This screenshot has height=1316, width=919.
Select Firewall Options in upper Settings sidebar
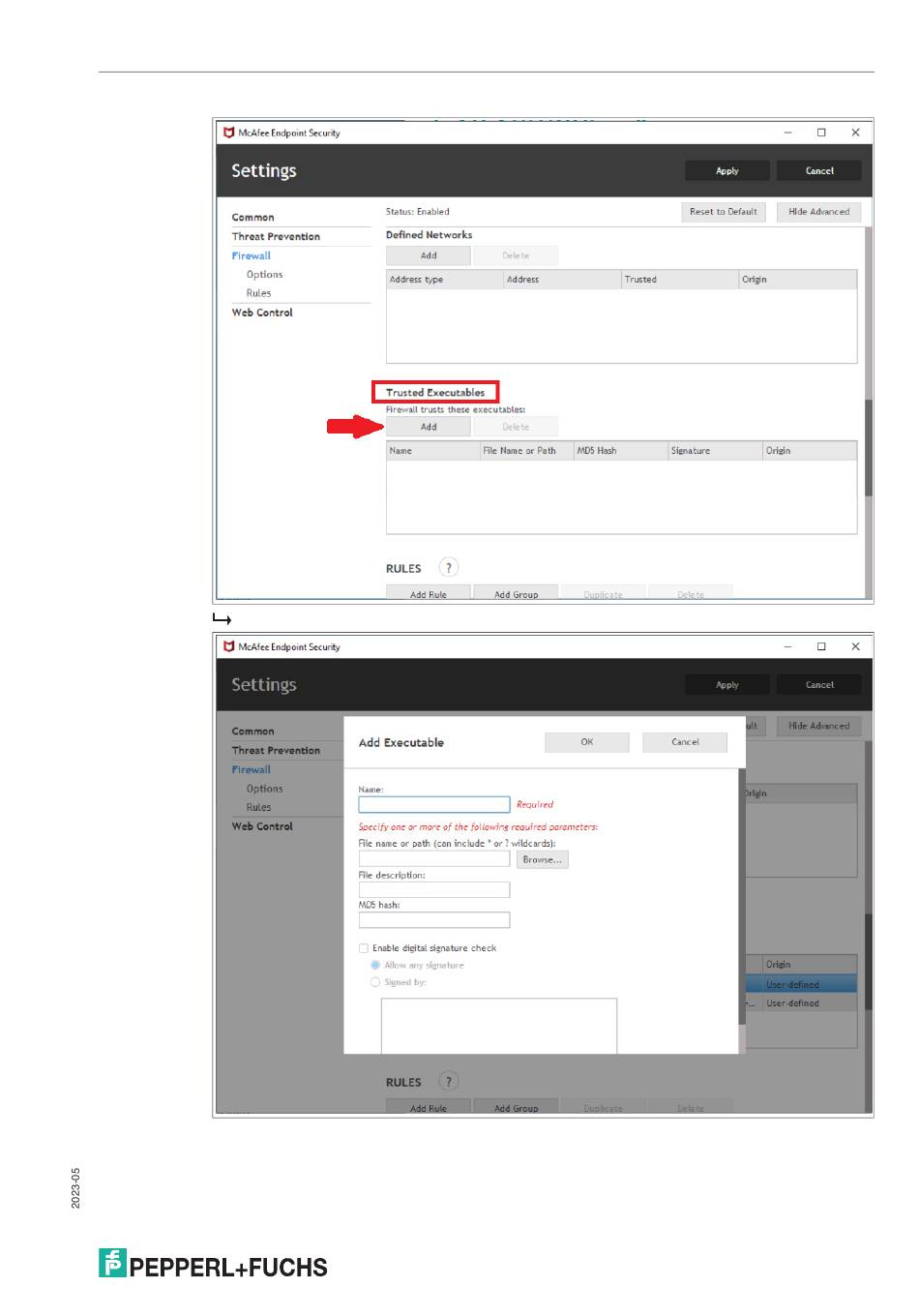[x=264, y=275]
